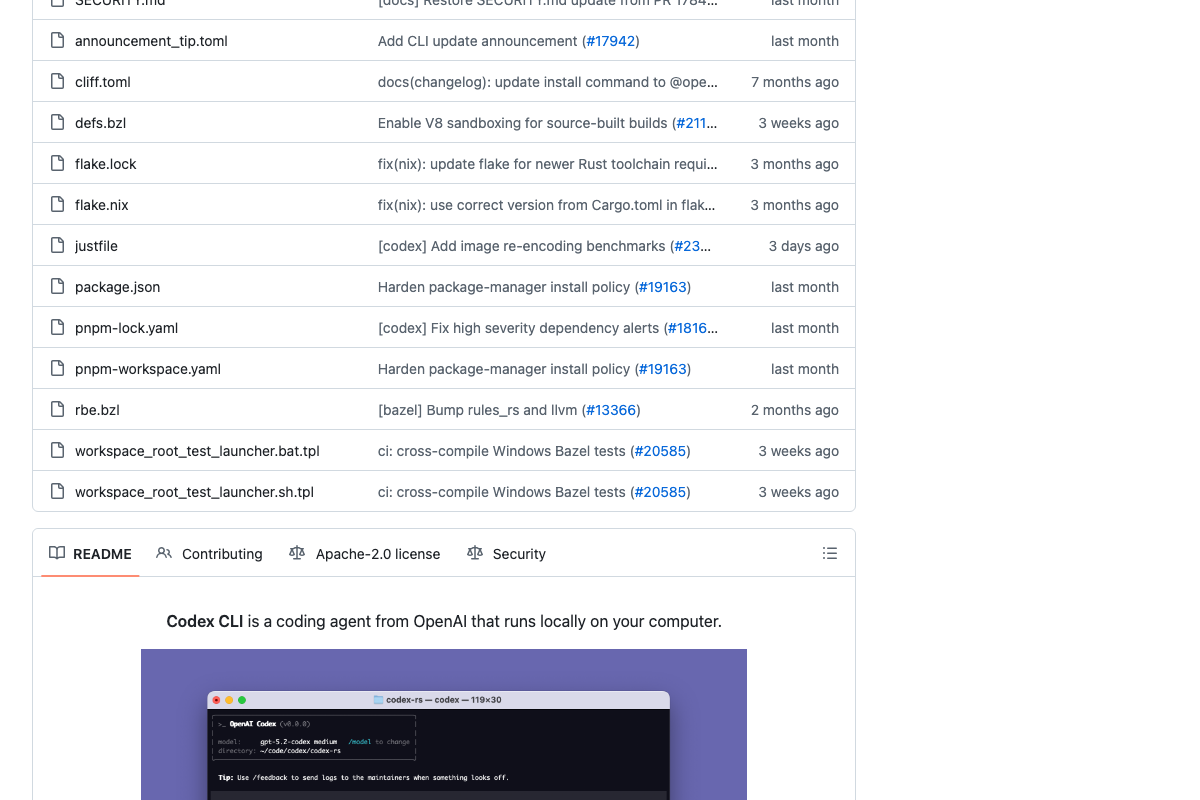This screenshot has height=800, width=1200.
Task: Open 'ci: cross-compile Windows Bazel tests' in bat.tpl row
Action: pos(501,451)
